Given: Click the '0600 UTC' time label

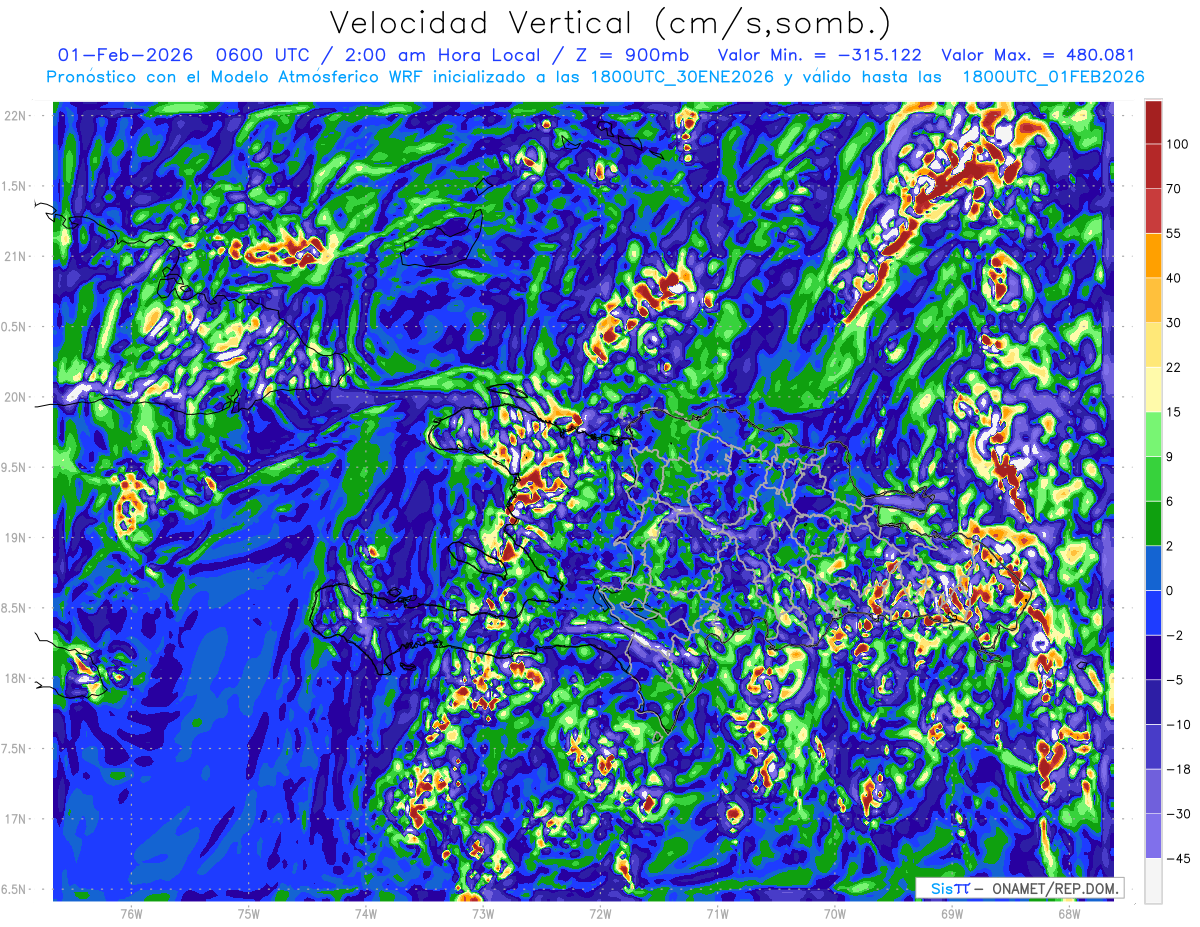Looking at the screenshot, I should [265, 55].
